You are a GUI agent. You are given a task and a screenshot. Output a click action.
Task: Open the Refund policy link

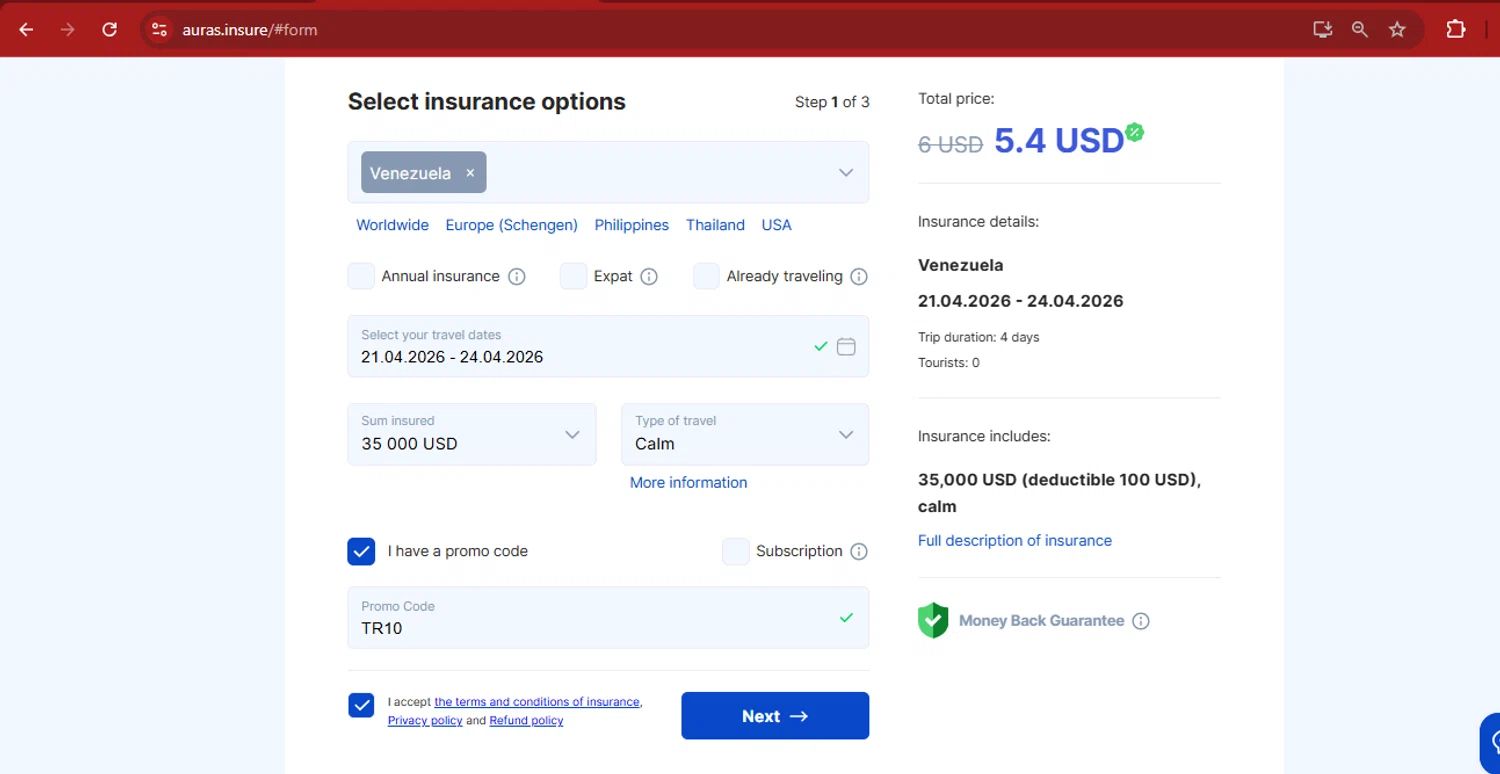click(x=526, y=720)
